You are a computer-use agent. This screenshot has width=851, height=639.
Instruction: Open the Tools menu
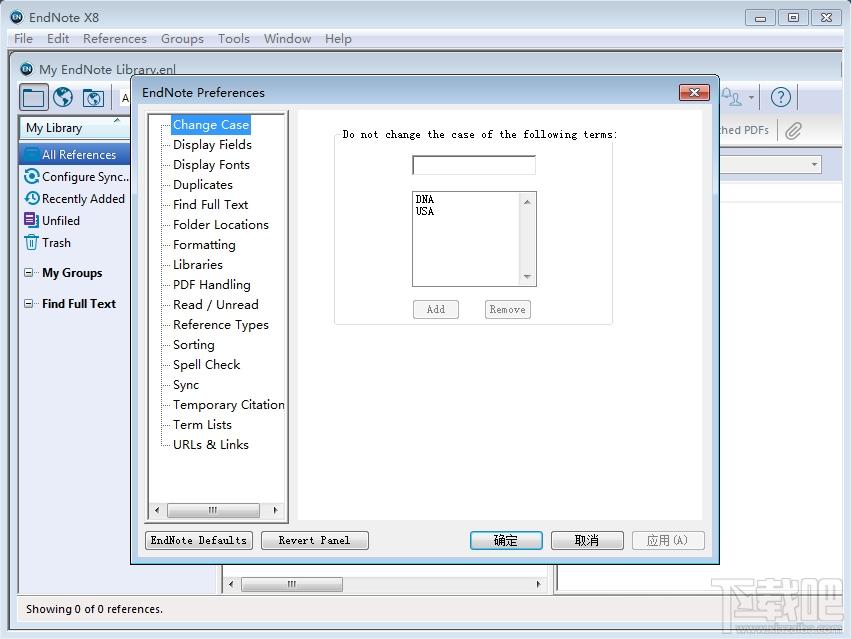click(234, 39)
